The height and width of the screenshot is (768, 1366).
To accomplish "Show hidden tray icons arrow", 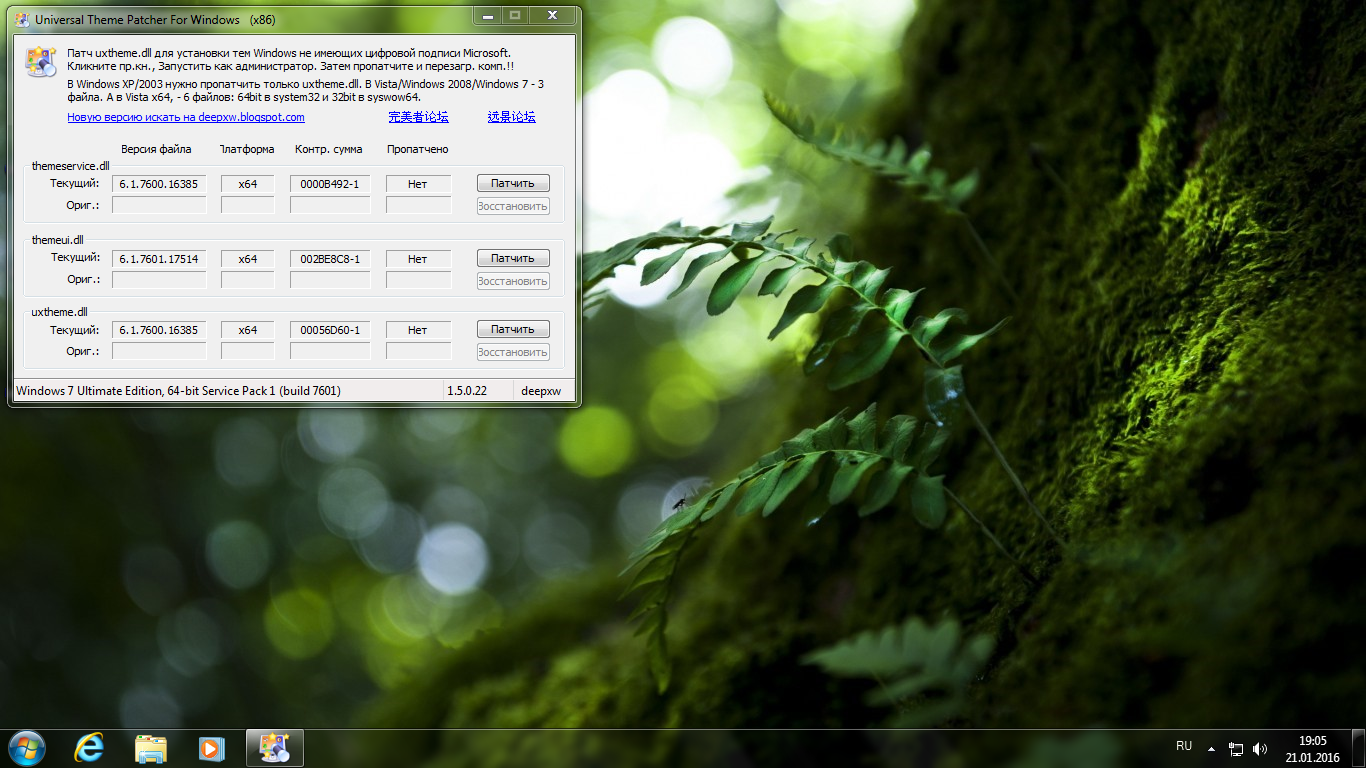I will [x=1211, y=748].
